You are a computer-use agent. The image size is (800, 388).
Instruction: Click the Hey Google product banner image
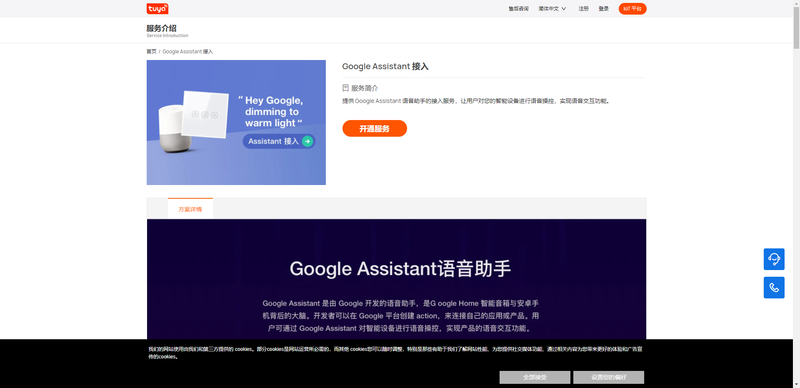coord(236,123)
